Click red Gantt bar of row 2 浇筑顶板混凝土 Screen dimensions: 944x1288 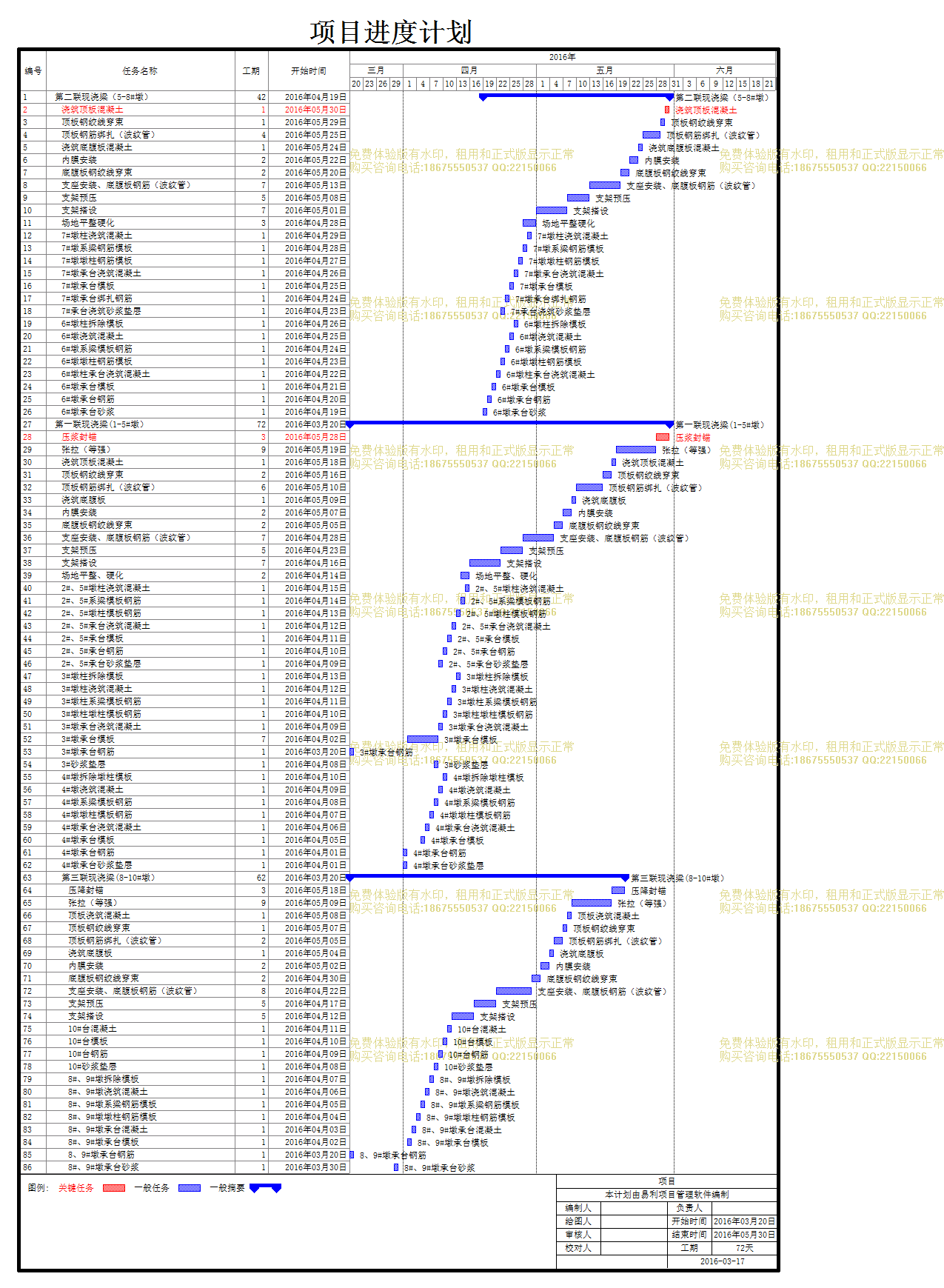(x=667, y=110)
